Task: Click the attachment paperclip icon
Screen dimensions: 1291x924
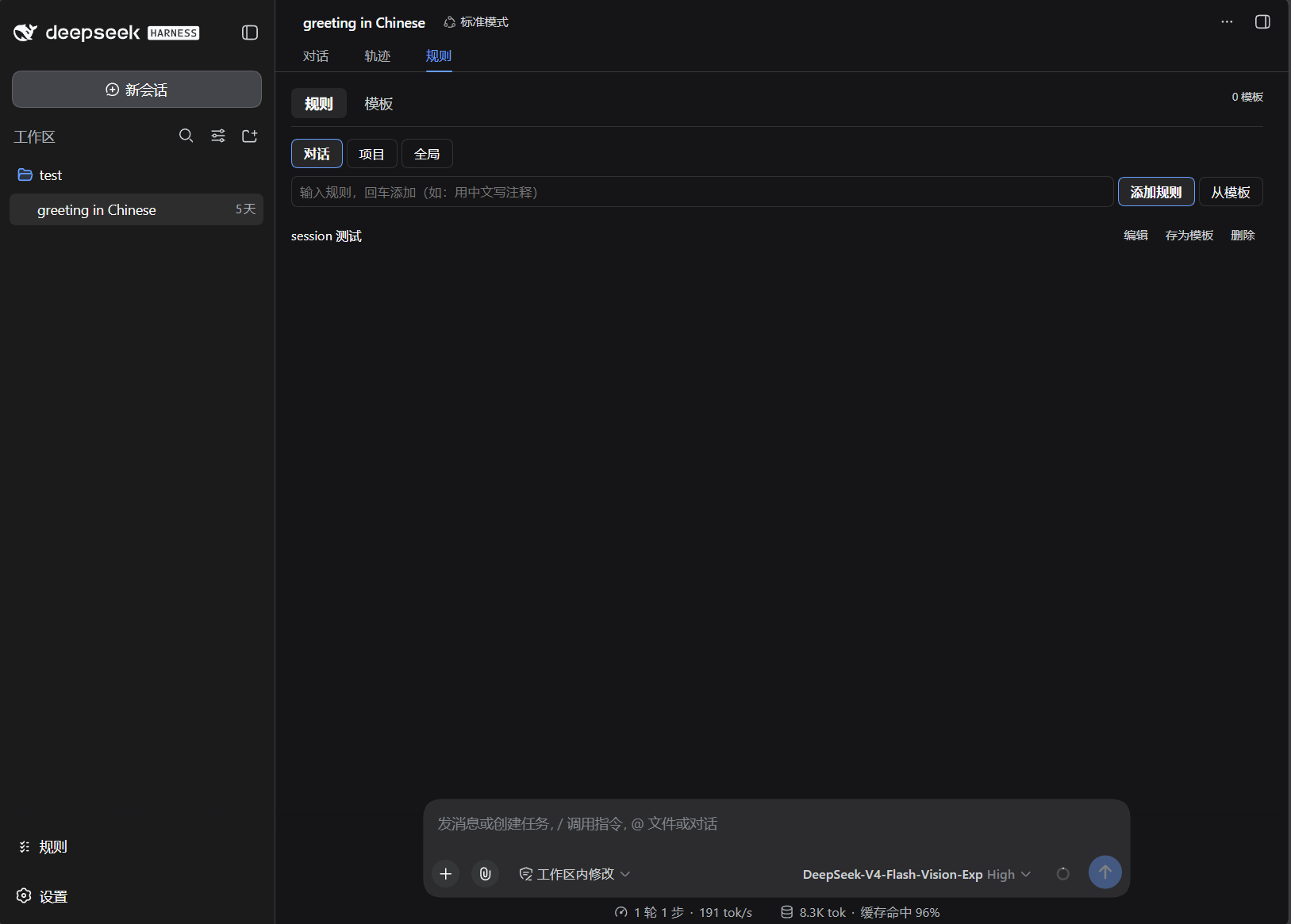Action: [x=486, y=873]
